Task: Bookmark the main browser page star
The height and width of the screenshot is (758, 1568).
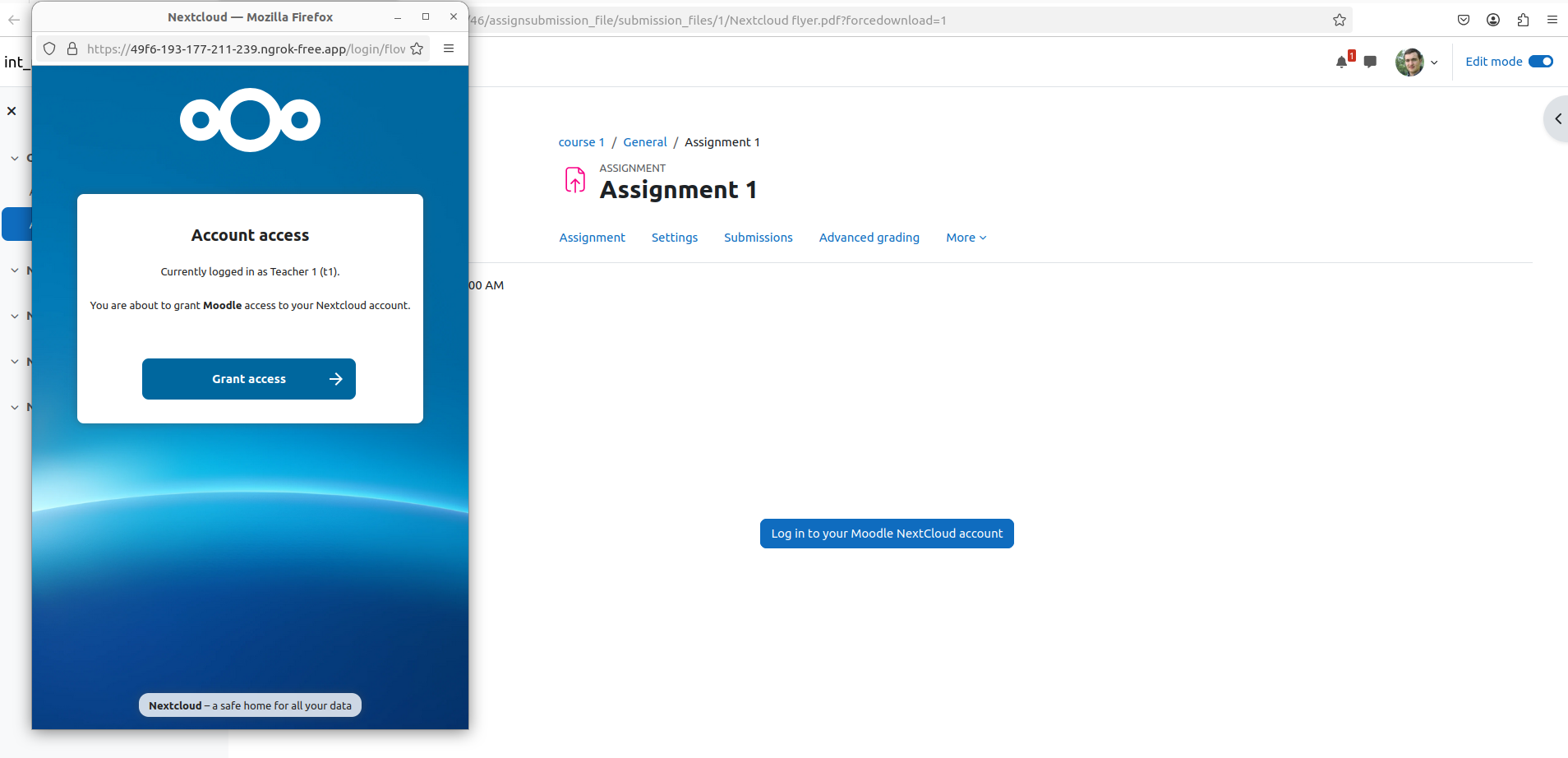Action: (x=1340, y=20)
